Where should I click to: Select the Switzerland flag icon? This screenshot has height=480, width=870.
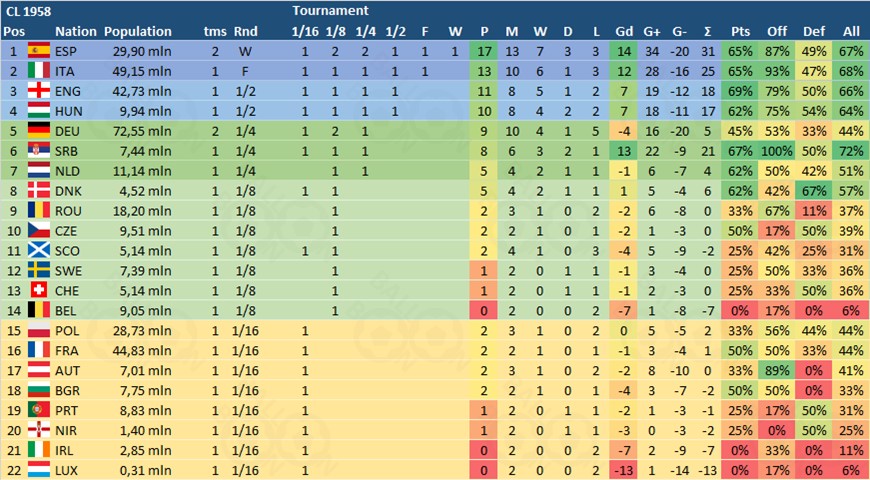coord(39,291)
